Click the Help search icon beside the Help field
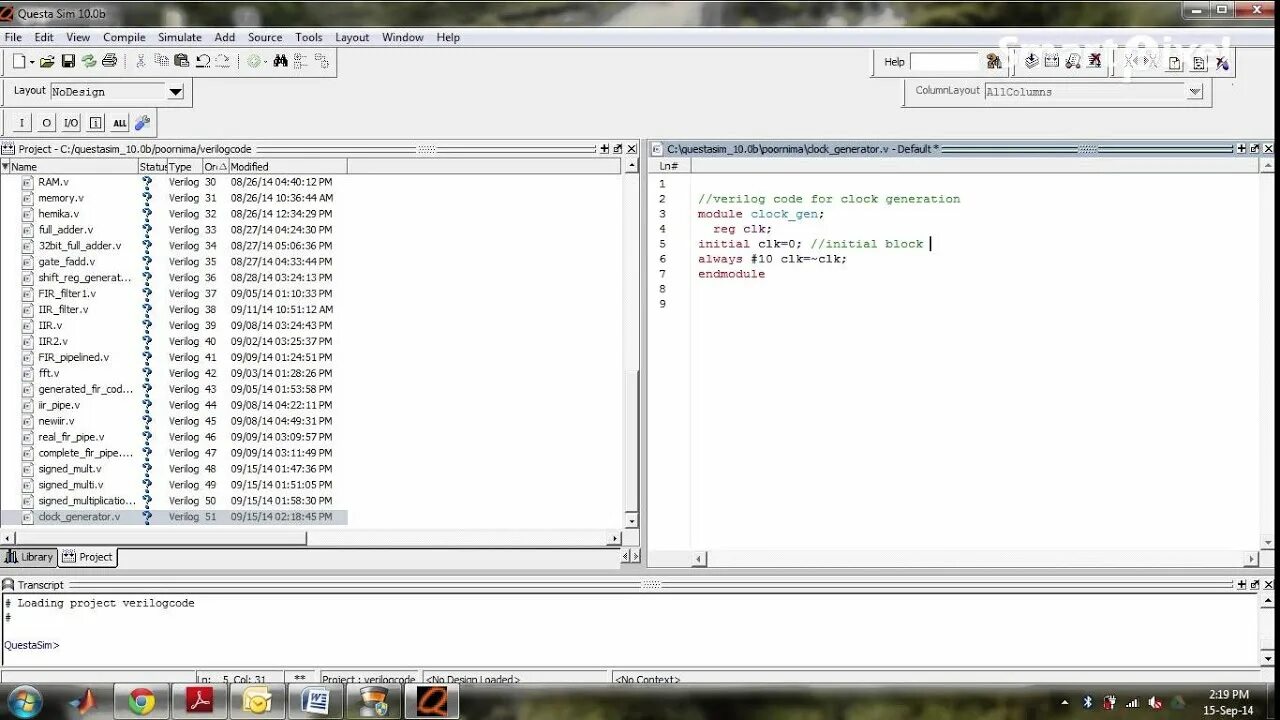The image size is (1280, 720). 994,61
